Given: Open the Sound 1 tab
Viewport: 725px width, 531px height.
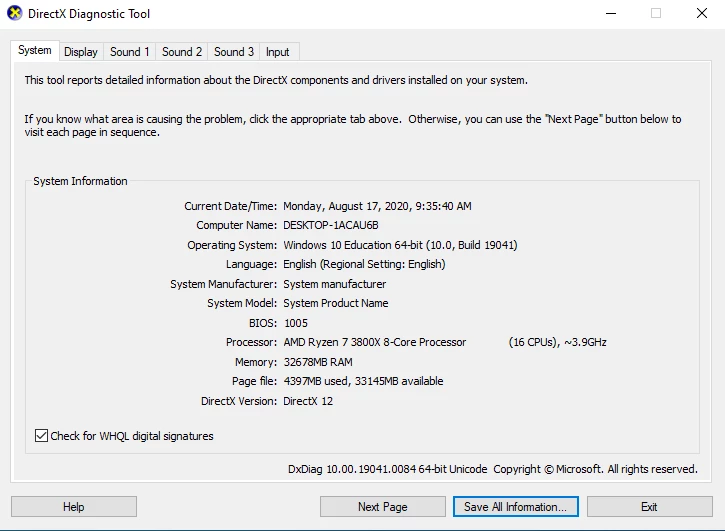Looking at the screenshot, I should (x=129, y=52).
